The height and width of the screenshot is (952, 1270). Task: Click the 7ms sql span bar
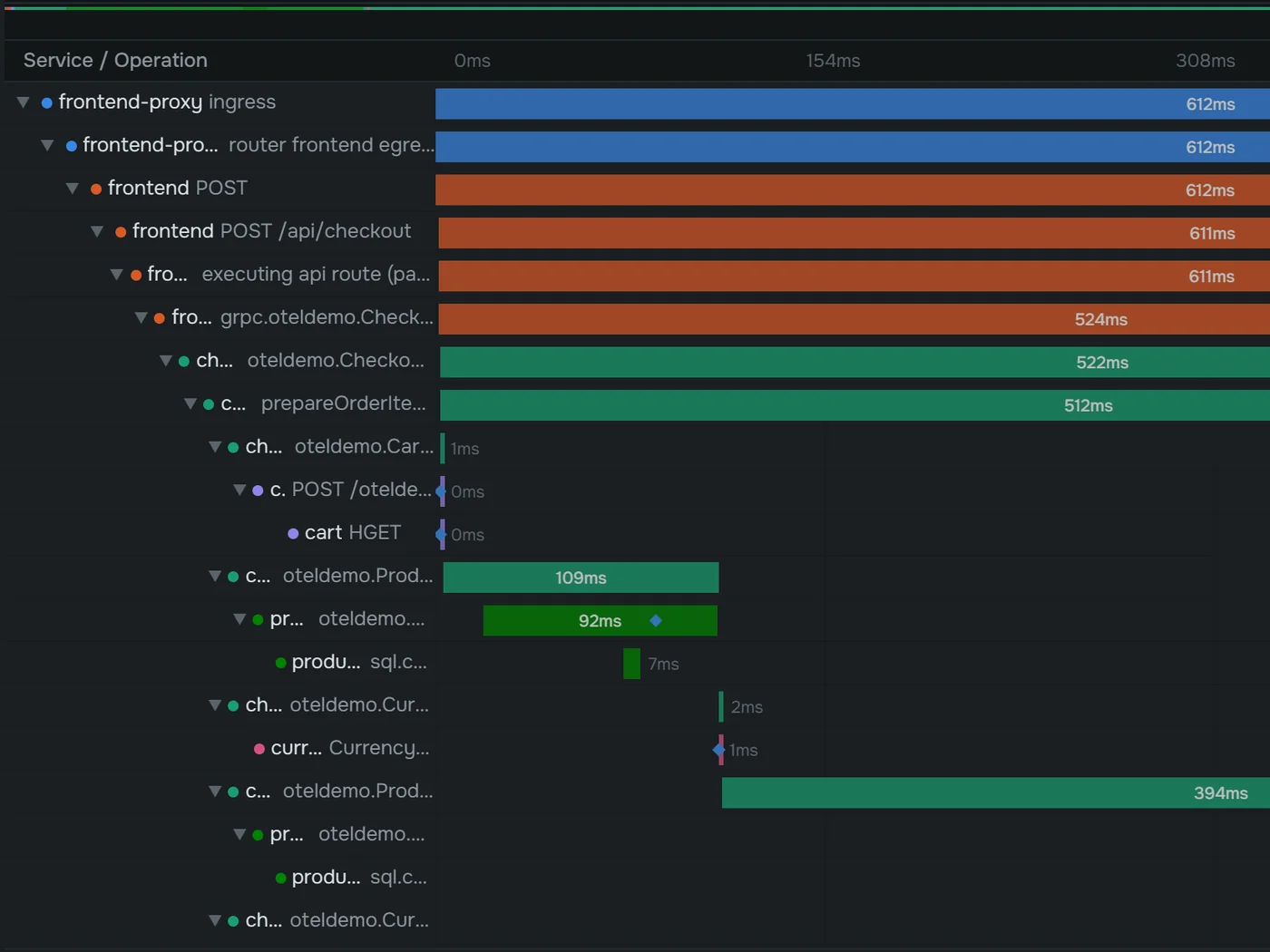coord(631,664)
